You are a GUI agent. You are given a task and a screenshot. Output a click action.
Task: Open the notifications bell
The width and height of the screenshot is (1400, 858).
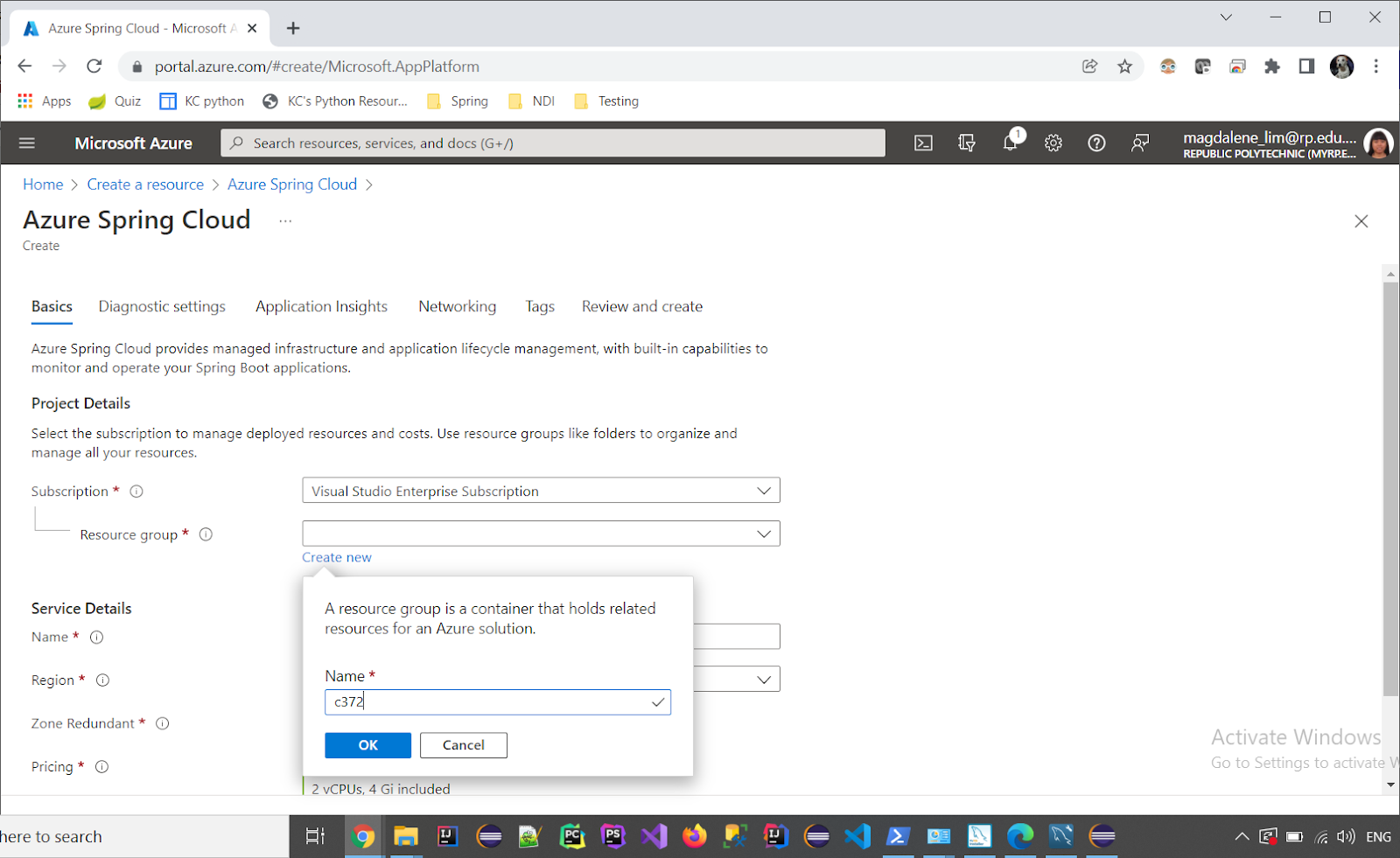(1011, 143)
